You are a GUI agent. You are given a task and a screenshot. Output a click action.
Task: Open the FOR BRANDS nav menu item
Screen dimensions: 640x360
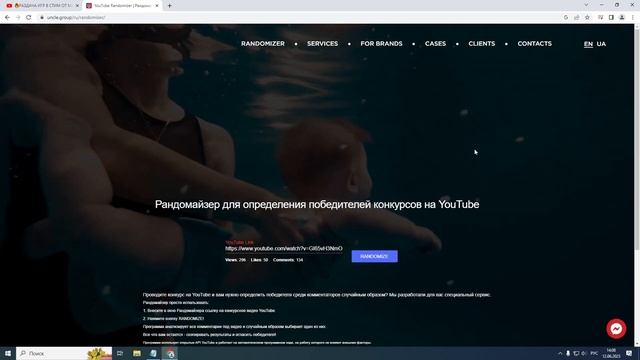click(381, 44)
